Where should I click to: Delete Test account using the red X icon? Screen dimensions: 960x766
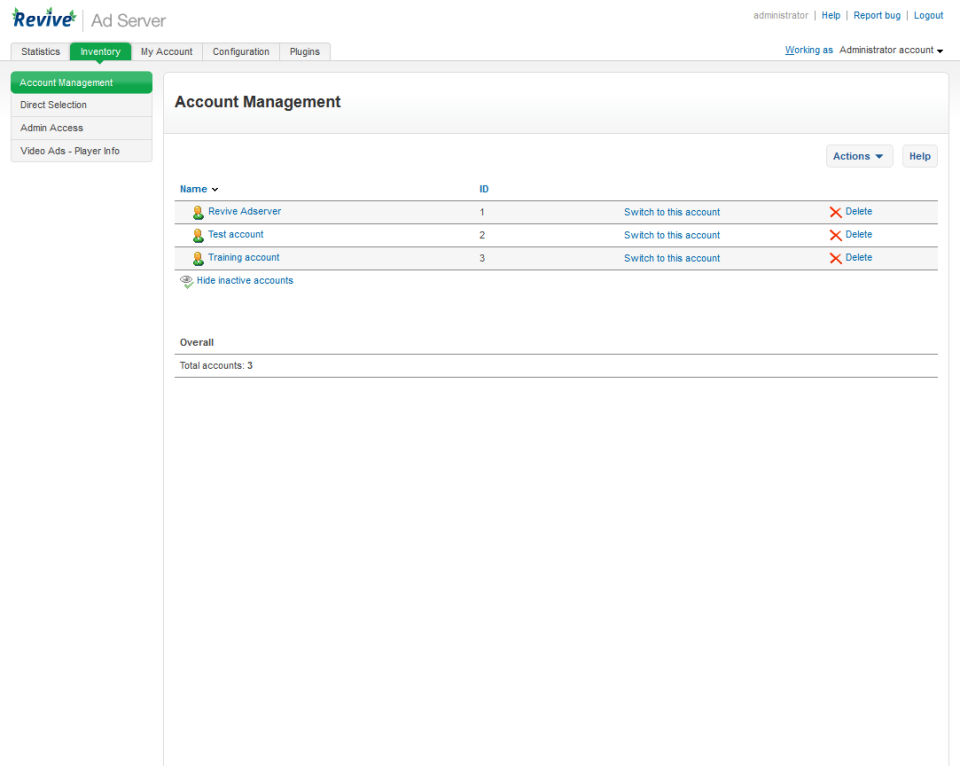838,234
